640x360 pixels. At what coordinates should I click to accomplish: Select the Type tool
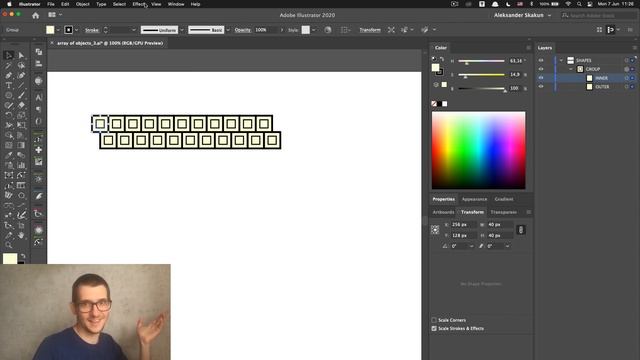9,85
